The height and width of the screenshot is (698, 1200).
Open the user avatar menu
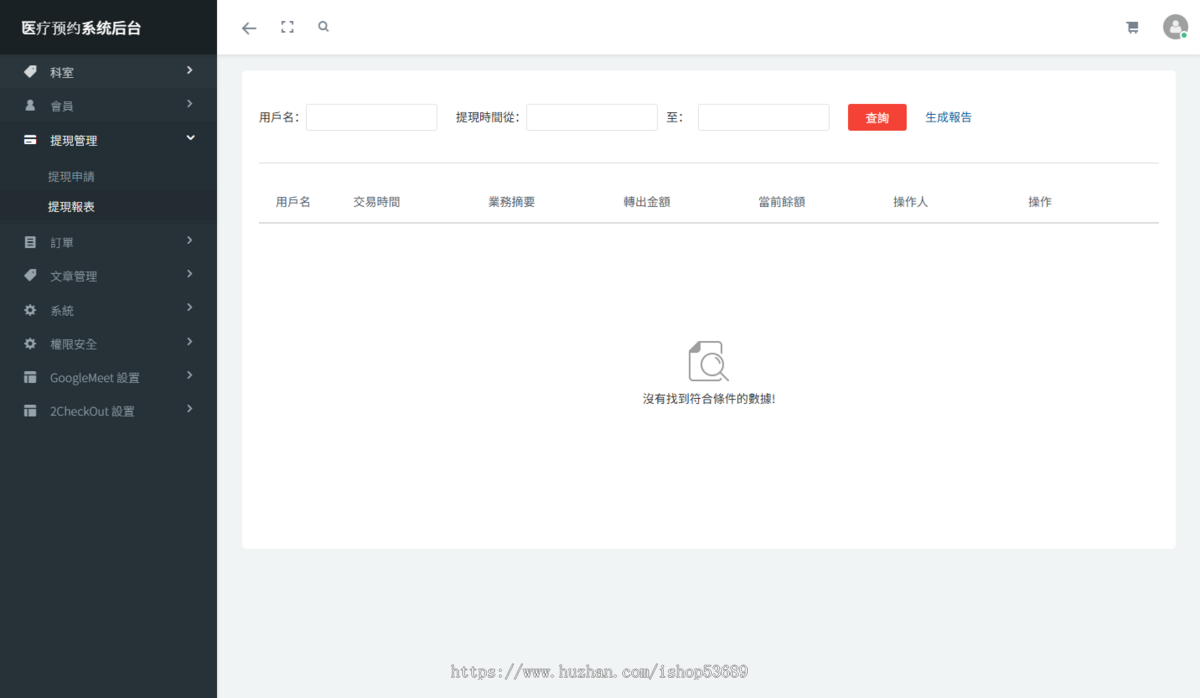[x=1175, y=27]
